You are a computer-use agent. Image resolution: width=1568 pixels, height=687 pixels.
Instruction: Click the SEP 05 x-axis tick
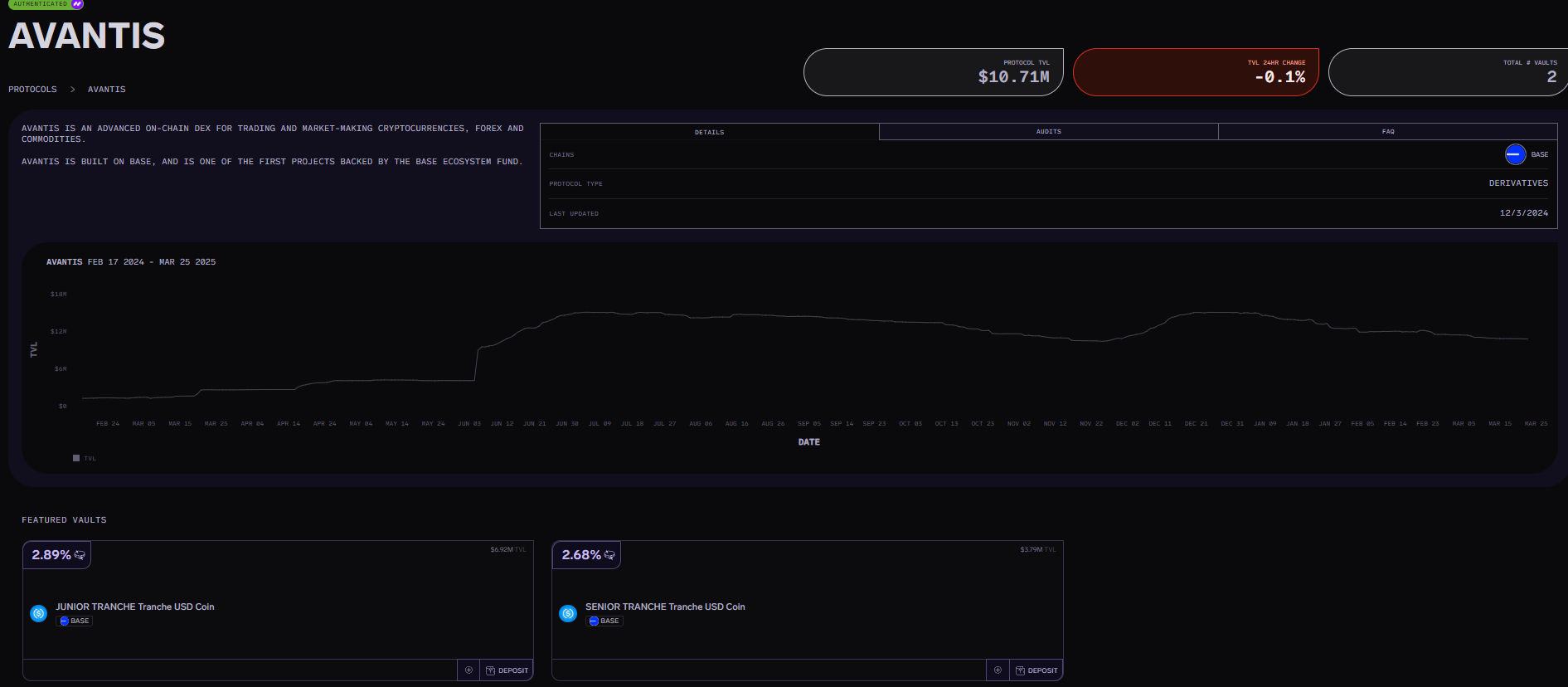(x=808, y=424)
